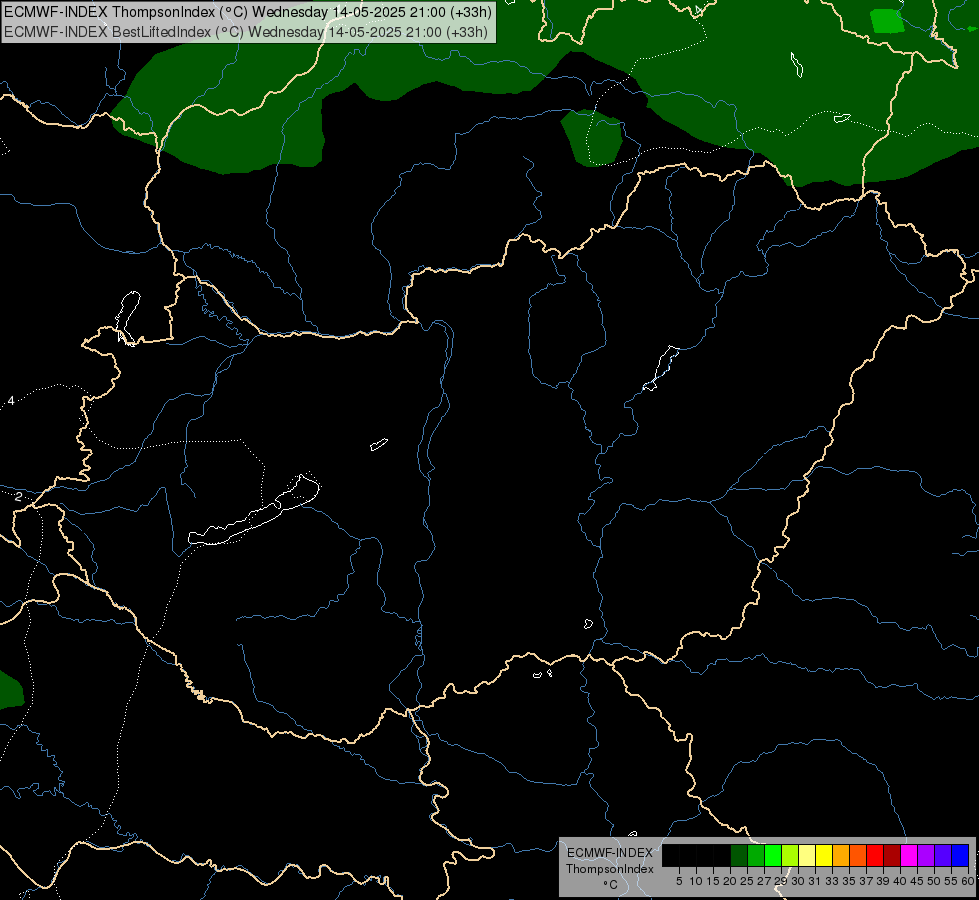Screen dimensions: 979x900
Task: Select the magenta 40–45 legend swatch
Action: [x=909, y=856]
